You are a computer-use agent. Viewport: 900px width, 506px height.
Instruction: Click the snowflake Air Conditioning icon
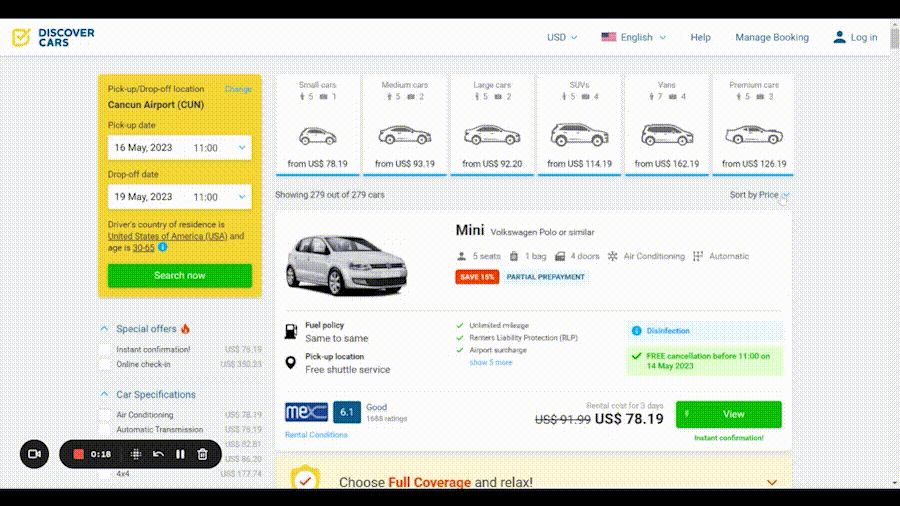(612, 256)
